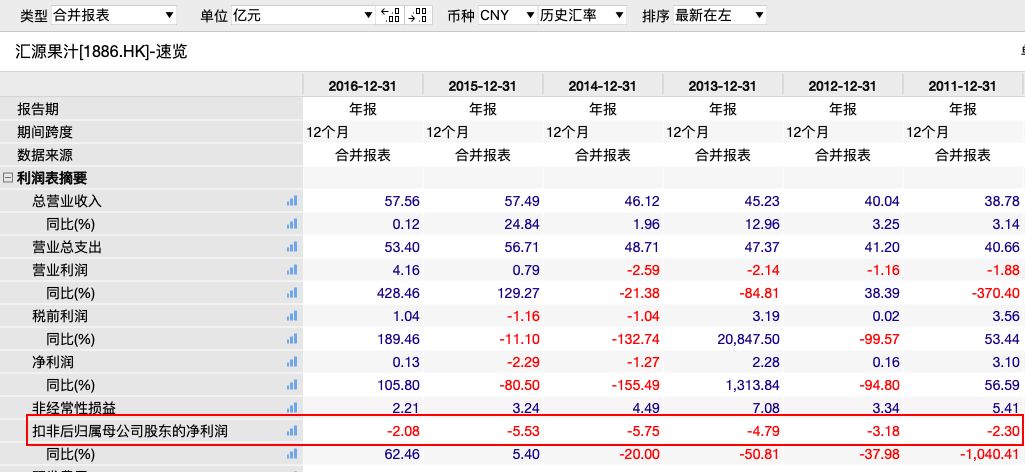Image resolution: width=1025 pixels, height=472 pixels.
Task: Click the 38.78 revenue cell
Action: click(x=1002, y=201)
